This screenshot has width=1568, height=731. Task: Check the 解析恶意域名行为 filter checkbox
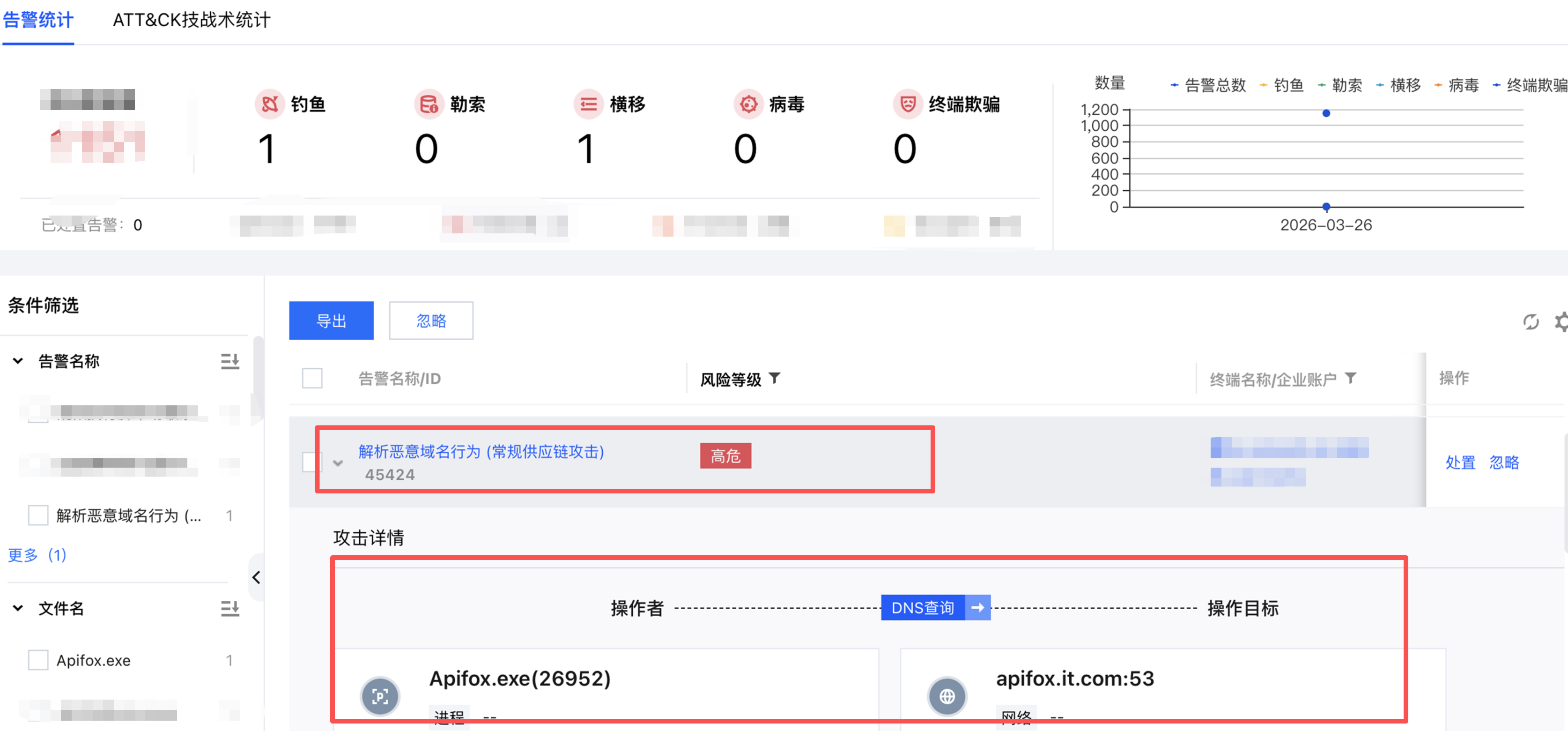click(38, 515)
